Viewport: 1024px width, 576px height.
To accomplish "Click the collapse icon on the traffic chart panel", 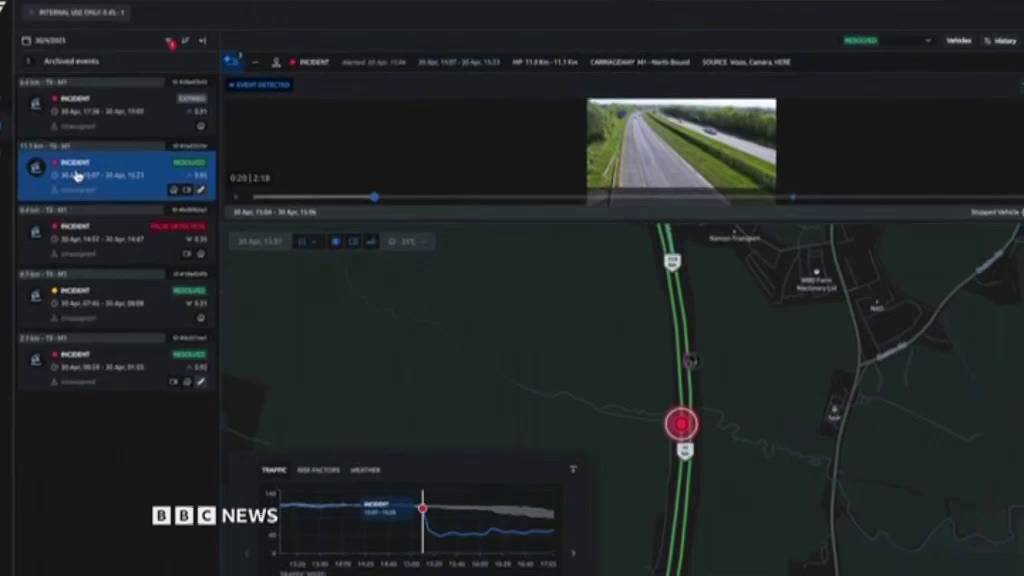I will (573, 469).
